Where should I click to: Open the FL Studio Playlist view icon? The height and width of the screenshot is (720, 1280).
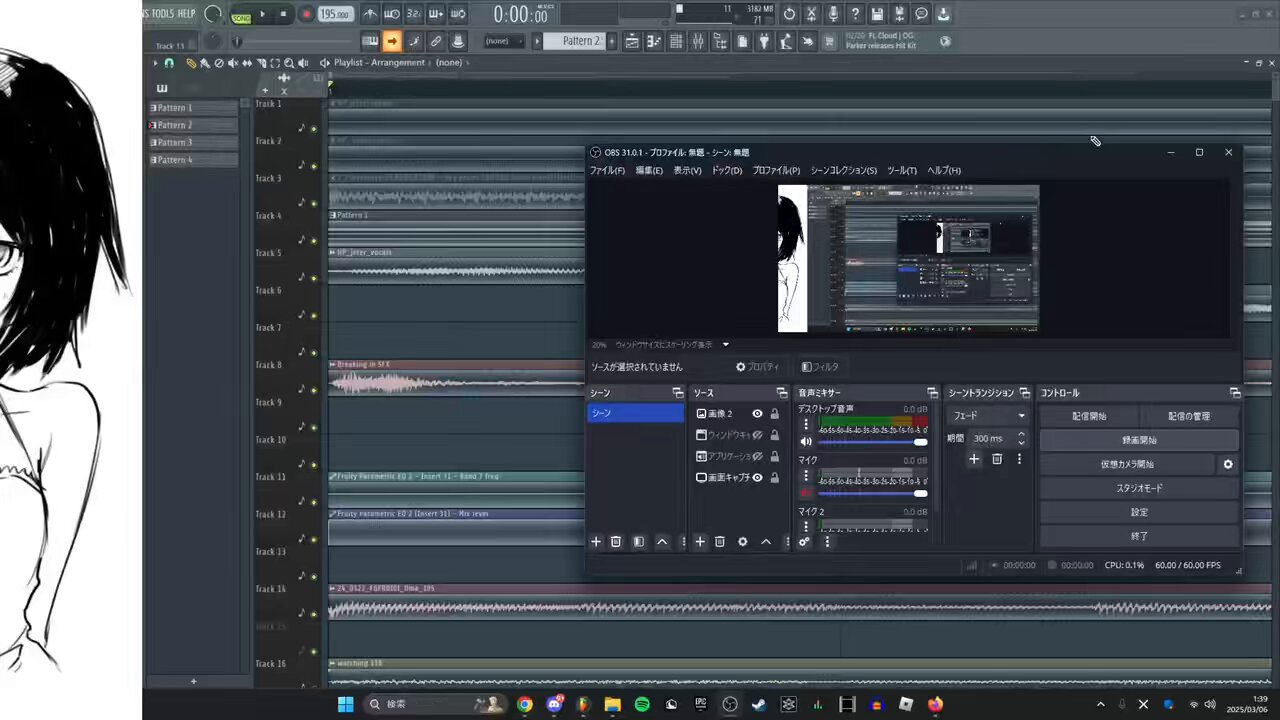pyautogui.click(x=633, y=41)
